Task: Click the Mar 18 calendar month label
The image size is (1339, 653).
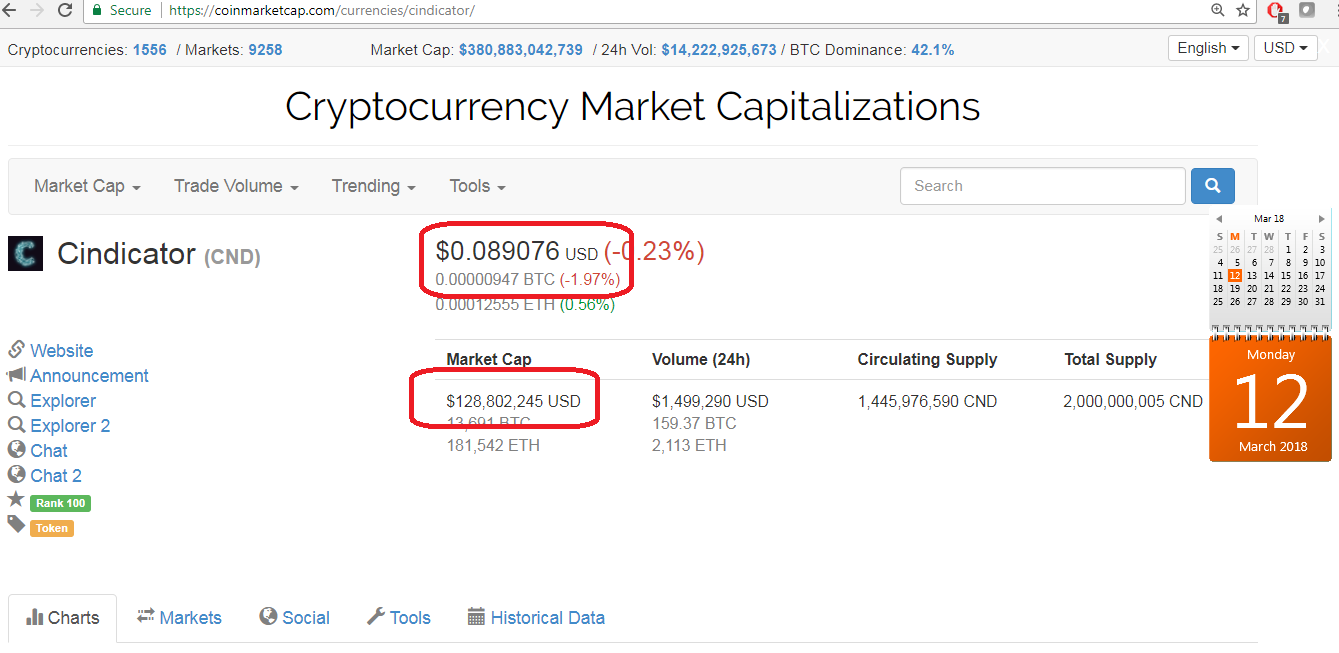Action: [x=1269, y=218]
